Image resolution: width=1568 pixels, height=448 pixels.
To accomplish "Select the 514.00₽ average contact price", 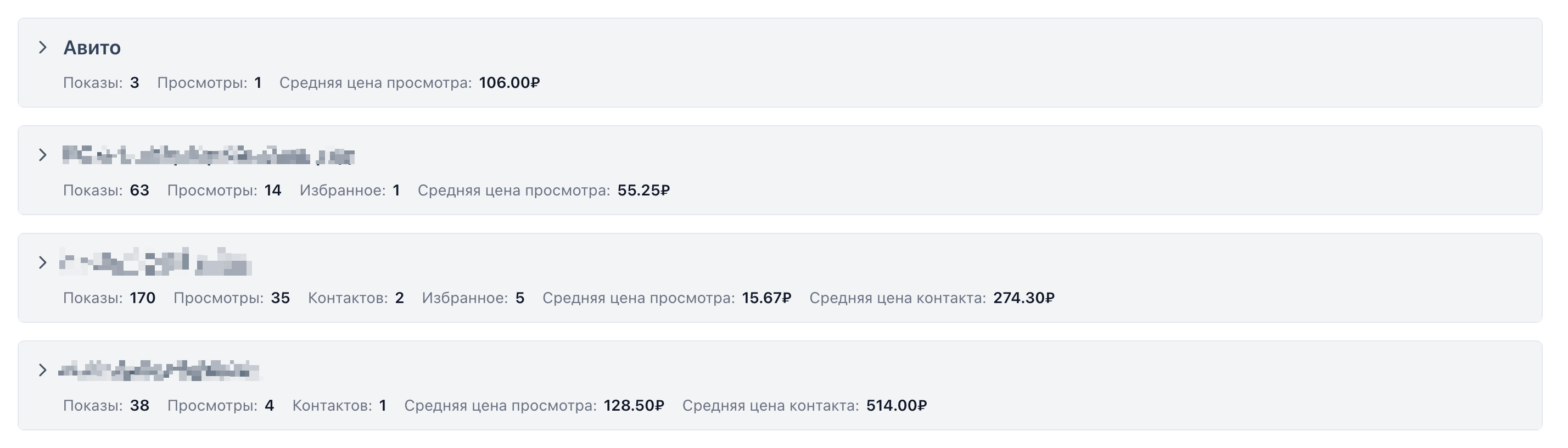I will (x=897, y=406).
